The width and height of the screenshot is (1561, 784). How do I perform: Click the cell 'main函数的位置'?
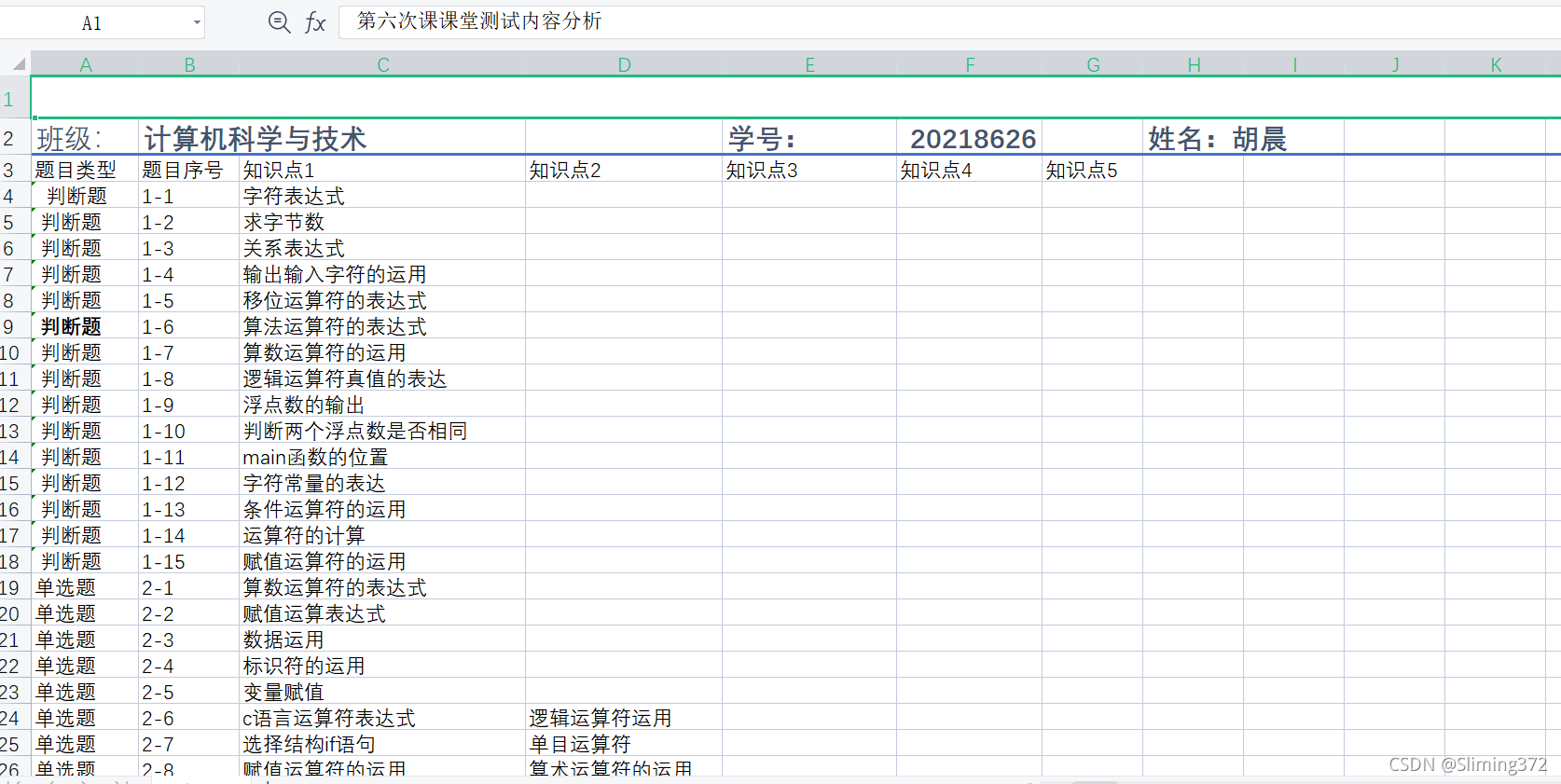click(382, 457)
